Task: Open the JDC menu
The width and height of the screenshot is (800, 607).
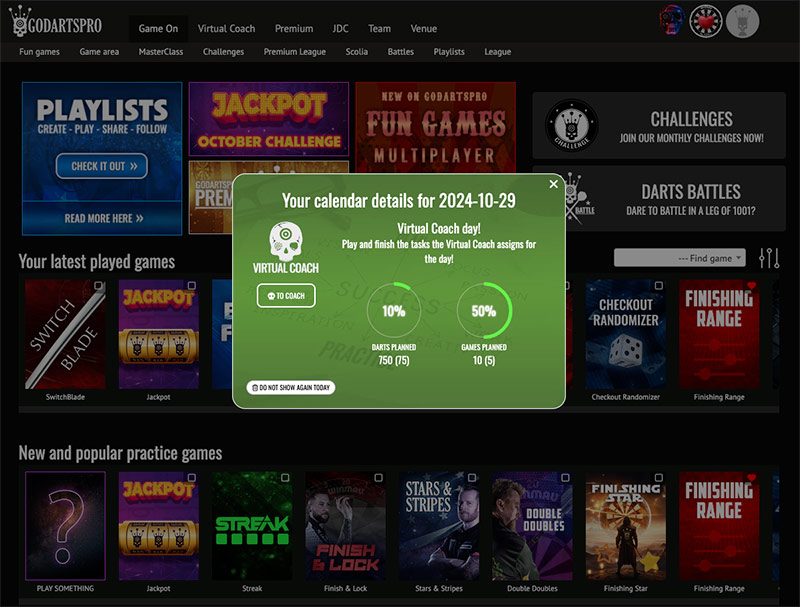Action: click(x=340, y=29)
